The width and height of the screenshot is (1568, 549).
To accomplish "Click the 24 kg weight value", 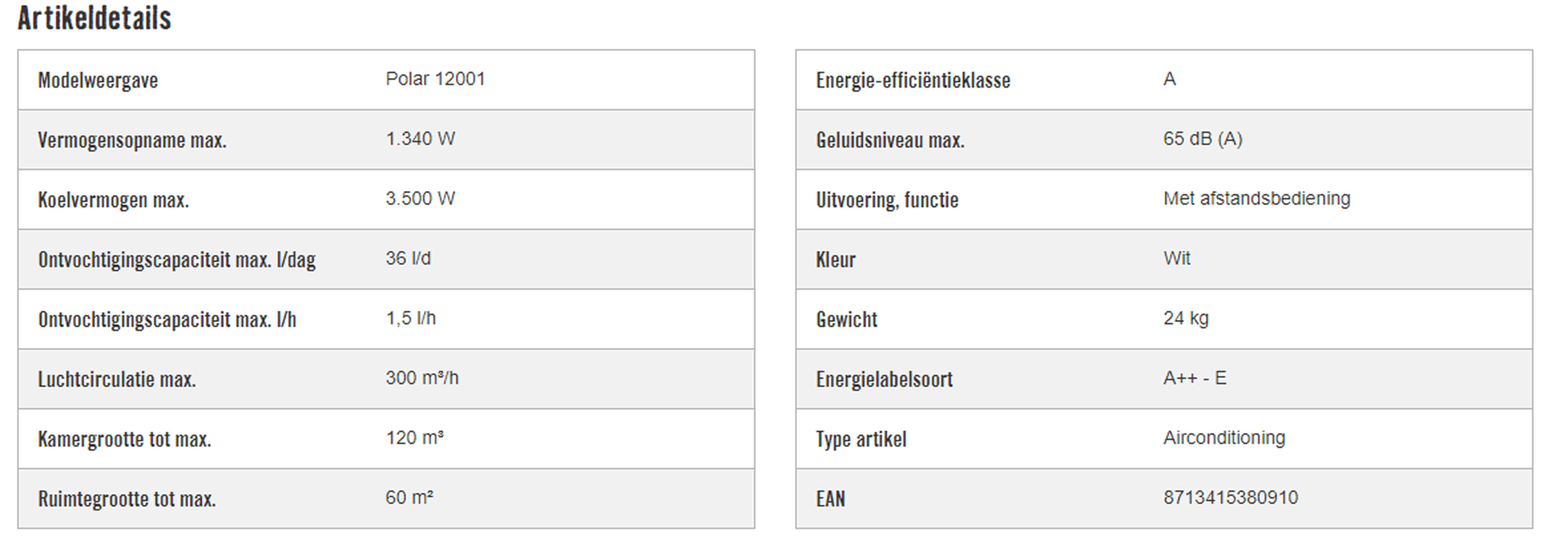I will tap(1186, 319).
